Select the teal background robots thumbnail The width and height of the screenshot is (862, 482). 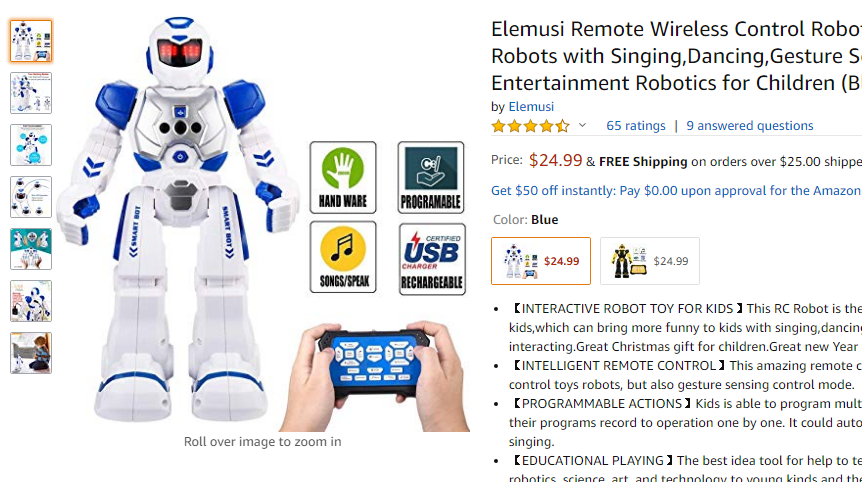(x=31, y=249)
